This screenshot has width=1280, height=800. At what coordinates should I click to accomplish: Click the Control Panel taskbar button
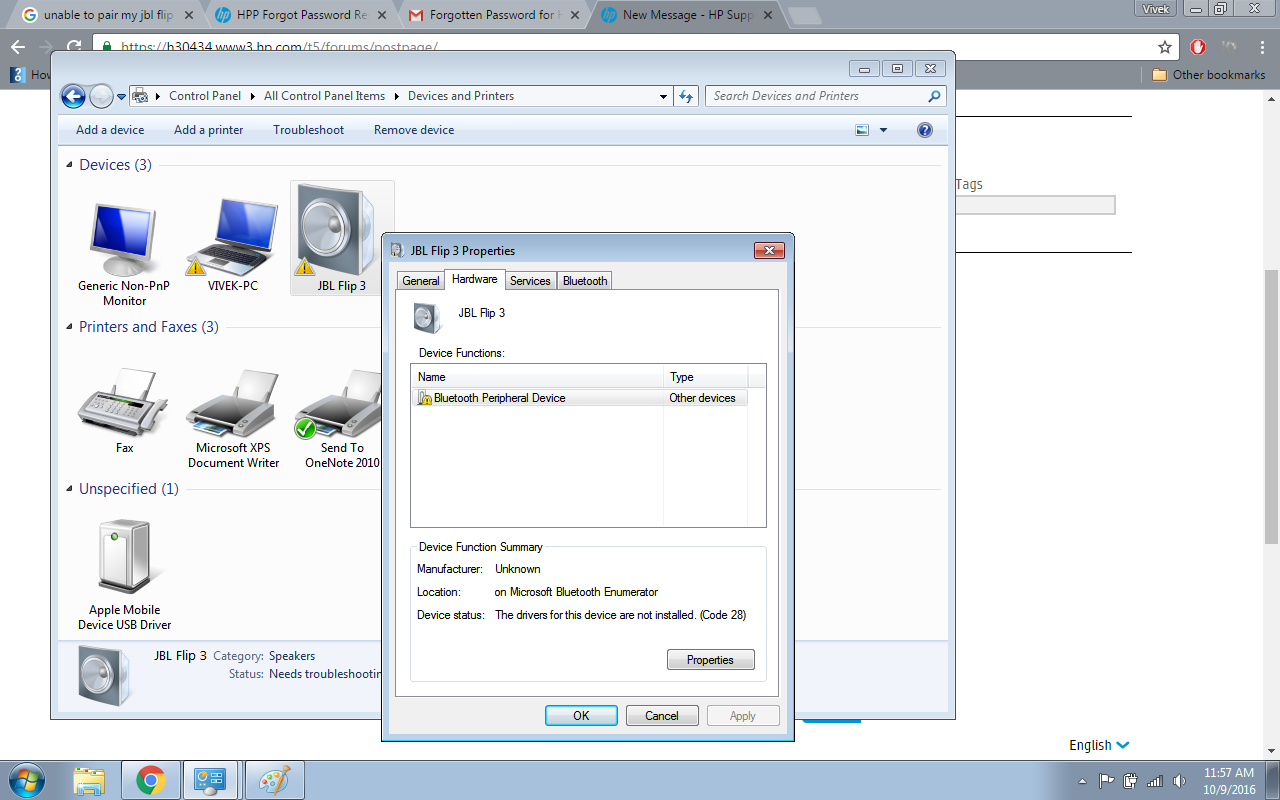coord(212,780)
